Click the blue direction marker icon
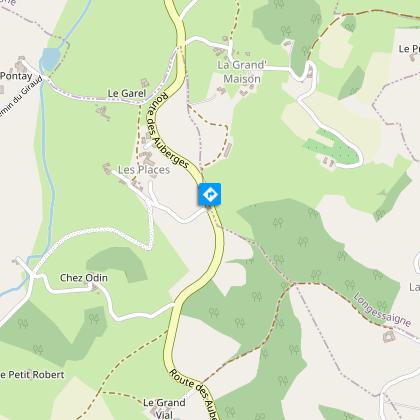 (210, 194)
